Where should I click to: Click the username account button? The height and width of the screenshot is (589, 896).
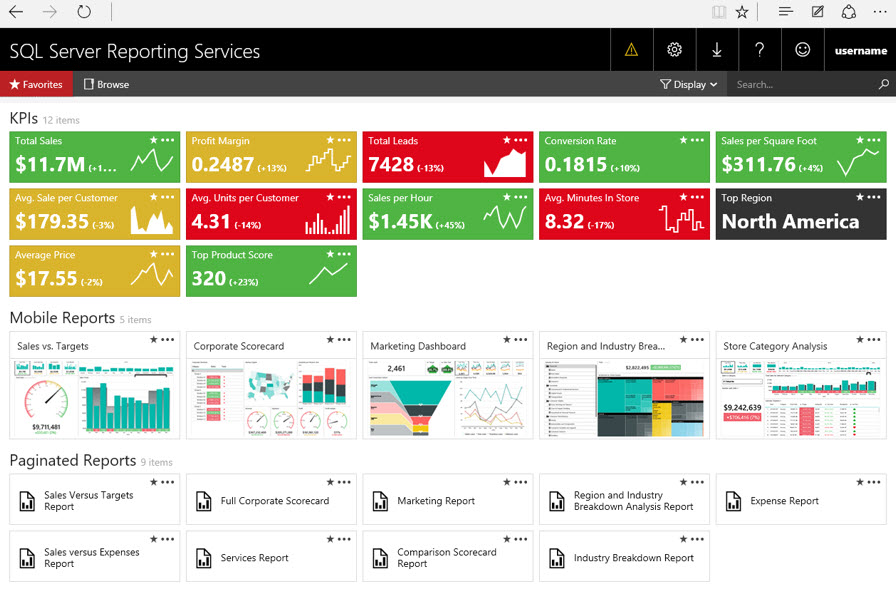coord(861,50)
